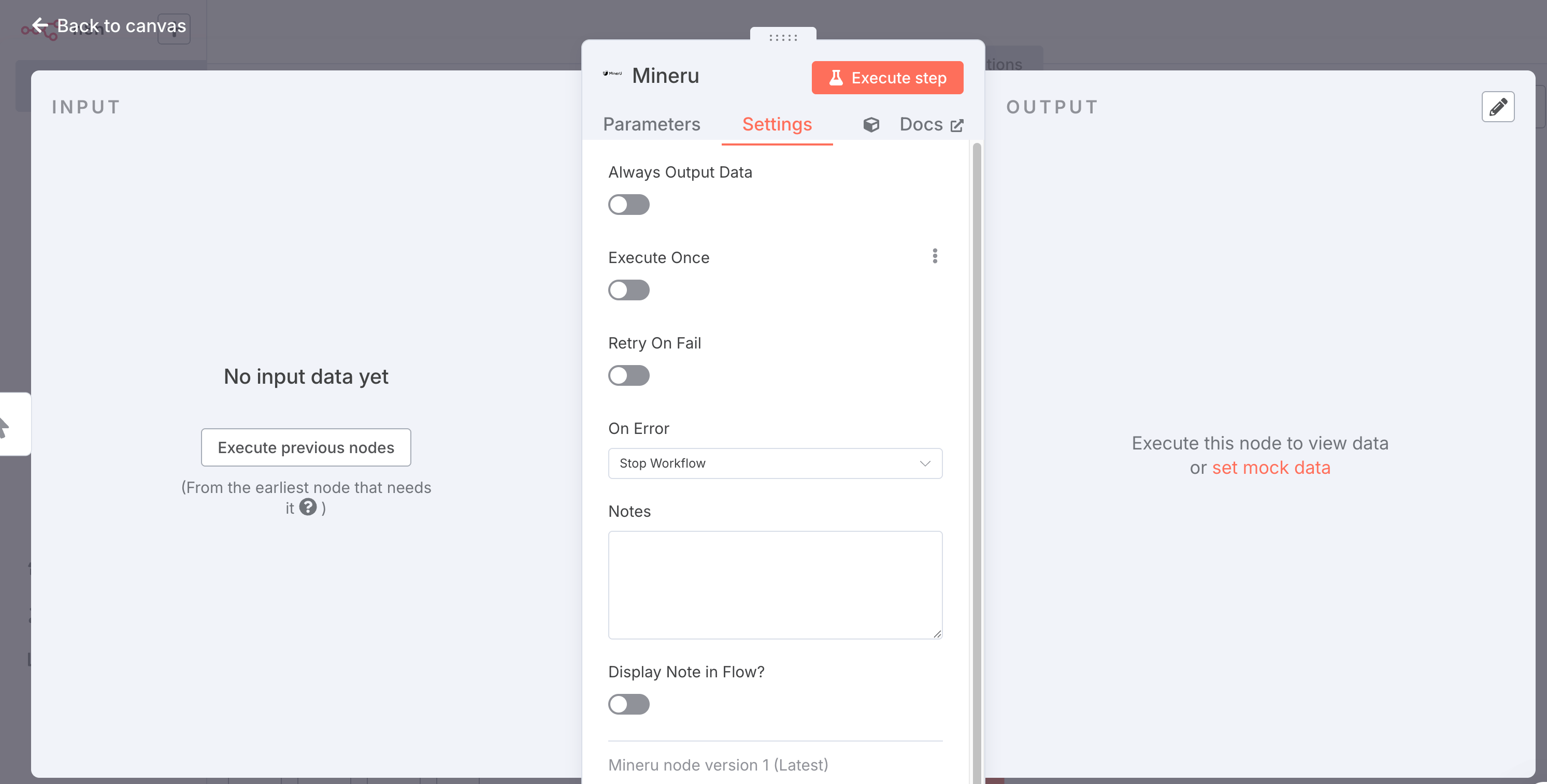Image resolution: width=1547 pixels, height=784 pixels.
Task: Open the set mock data link
Action: click(1271, 468)
